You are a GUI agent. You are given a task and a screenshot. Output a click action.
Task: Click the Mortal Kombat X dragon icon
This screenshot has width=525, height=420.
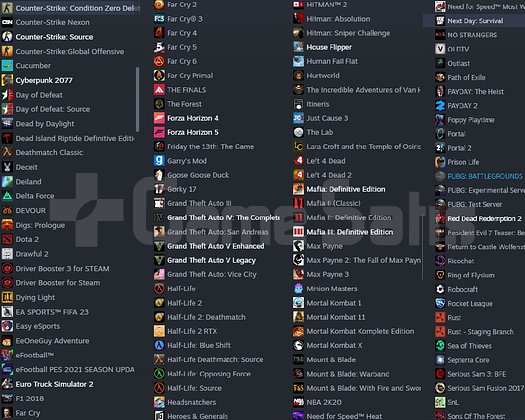coord(298,345)
